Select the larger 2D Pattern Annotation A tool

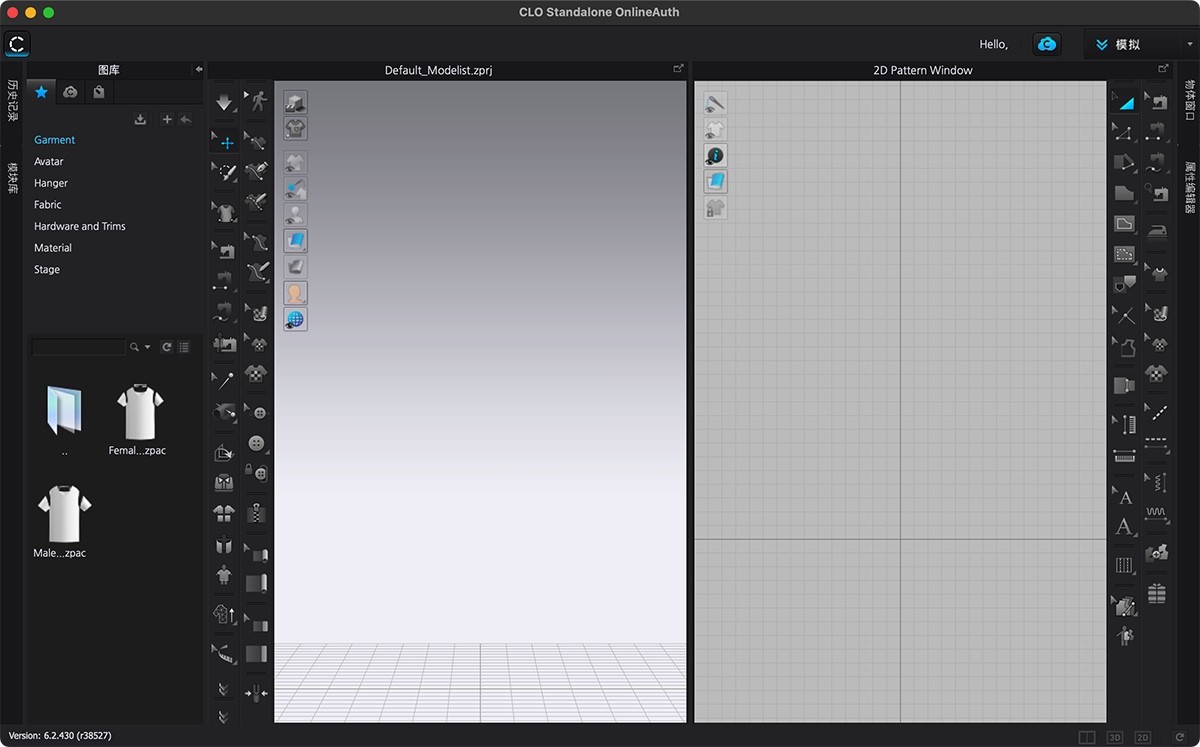[1124, 527]
